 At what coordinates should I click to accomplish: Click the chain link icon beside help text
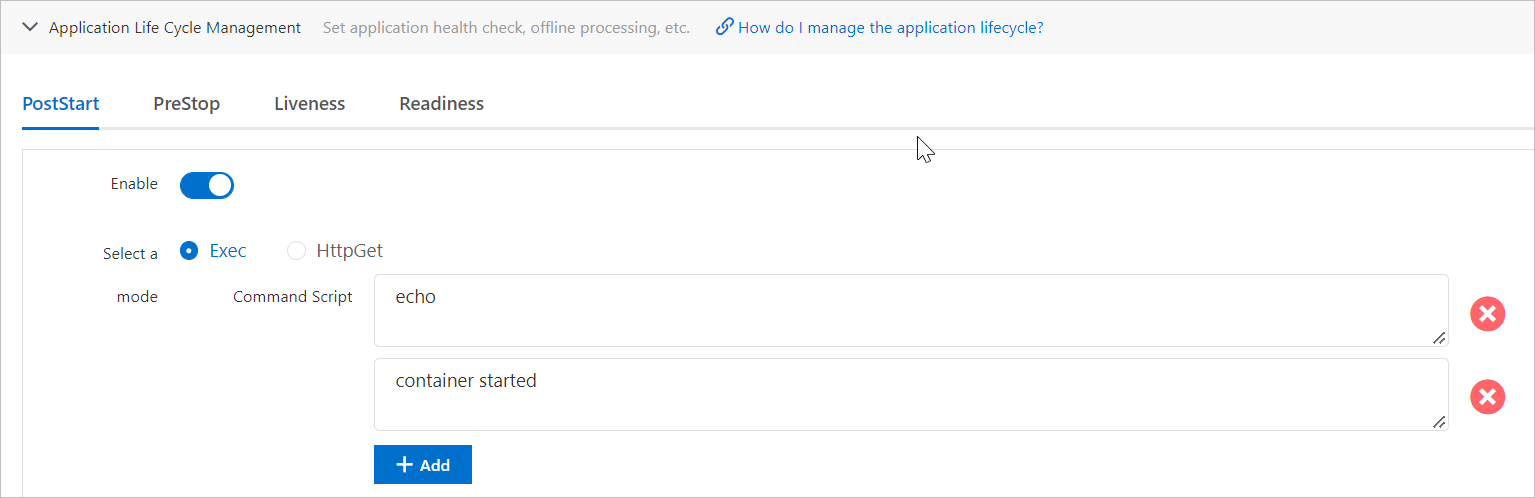[725, 27]
